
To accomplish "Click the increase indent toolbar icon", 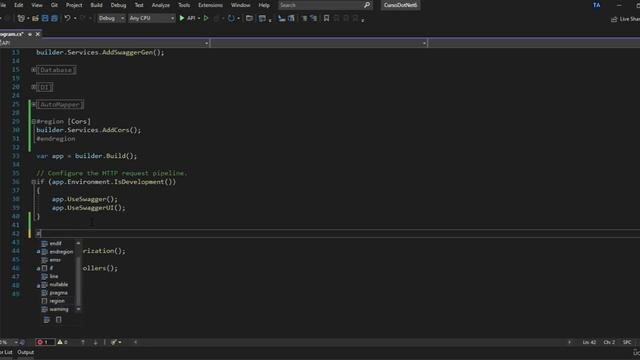I will tap(314, 18).
